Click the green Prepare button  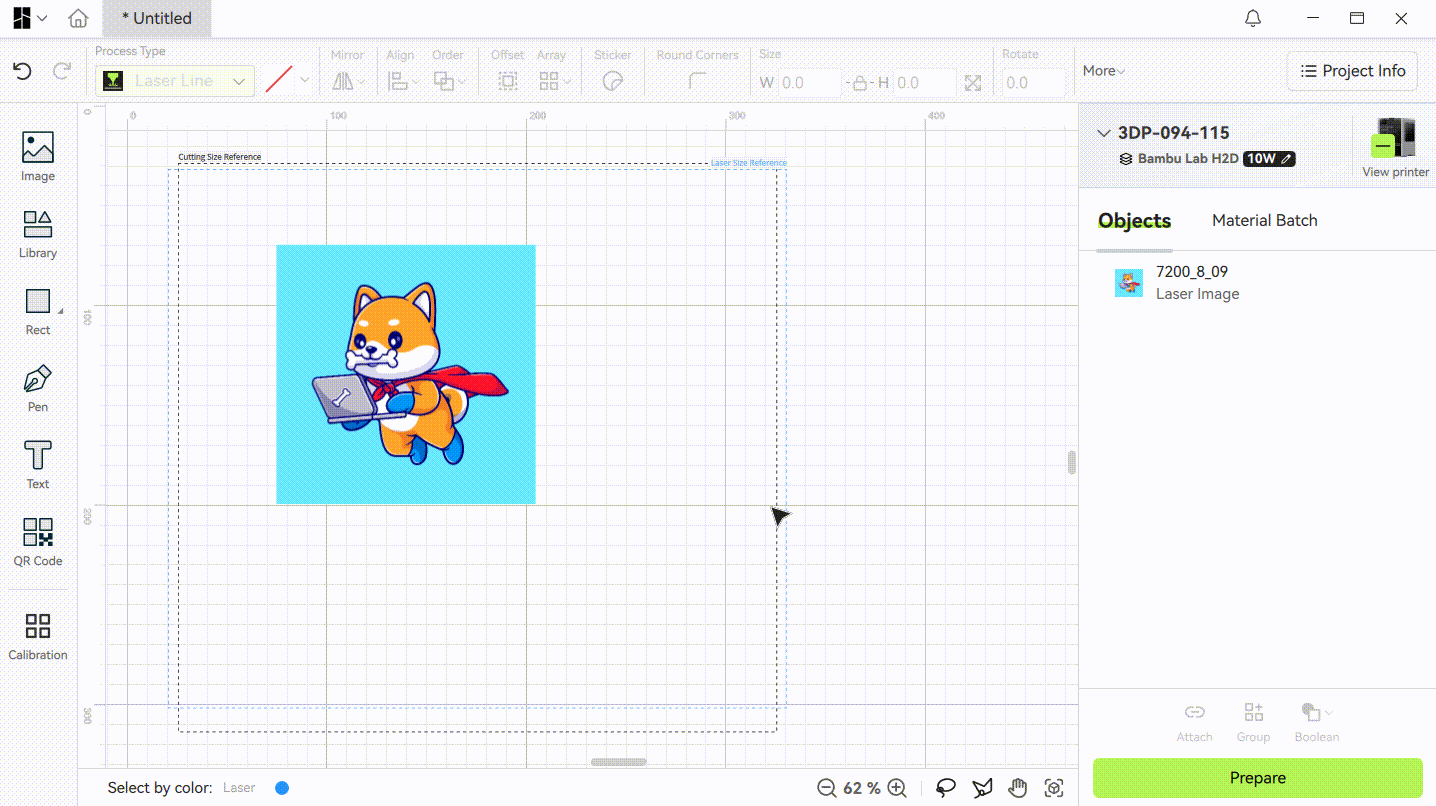point(1258,778)
